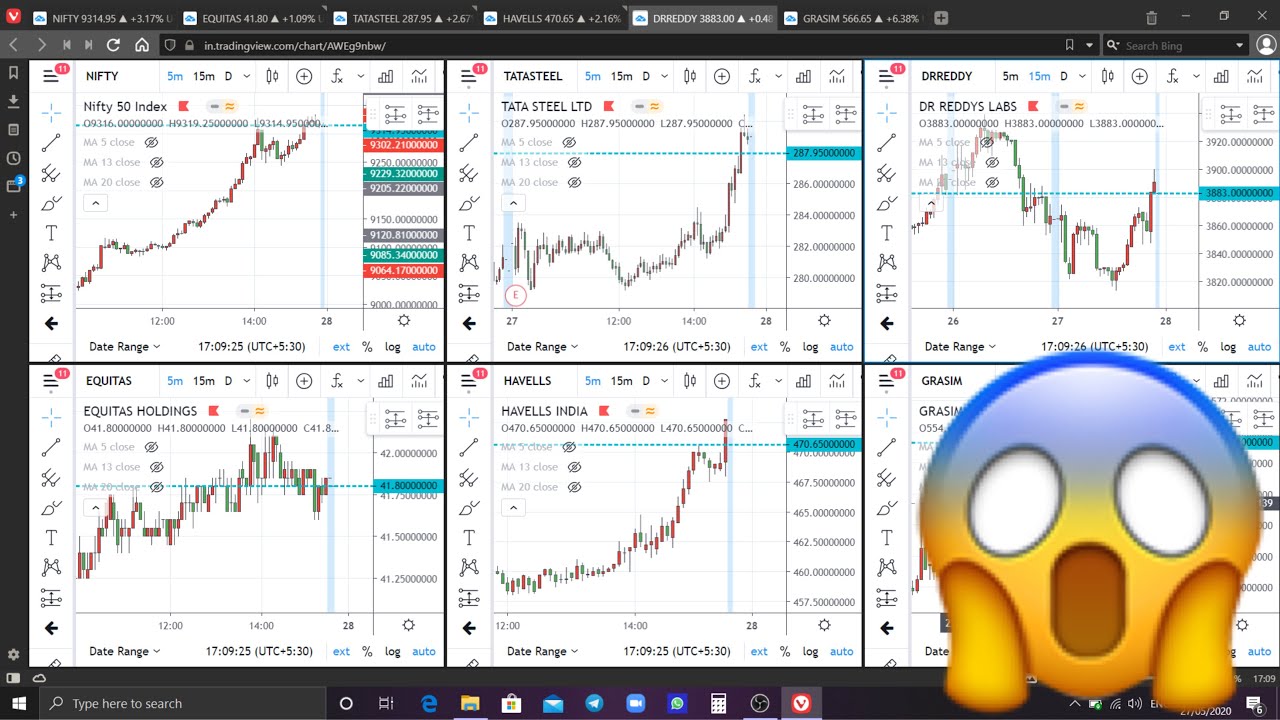The image size is (1280, 720).
Task: Click NIFTY green price label 9229.32
Action: [x=403, y=174]
